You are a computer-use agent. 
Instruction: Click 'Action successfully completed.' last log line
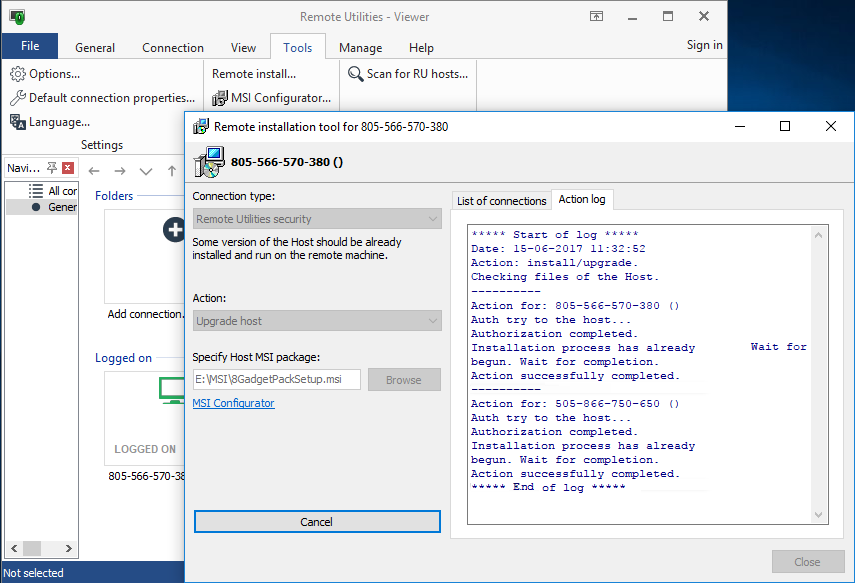[575, 473]
